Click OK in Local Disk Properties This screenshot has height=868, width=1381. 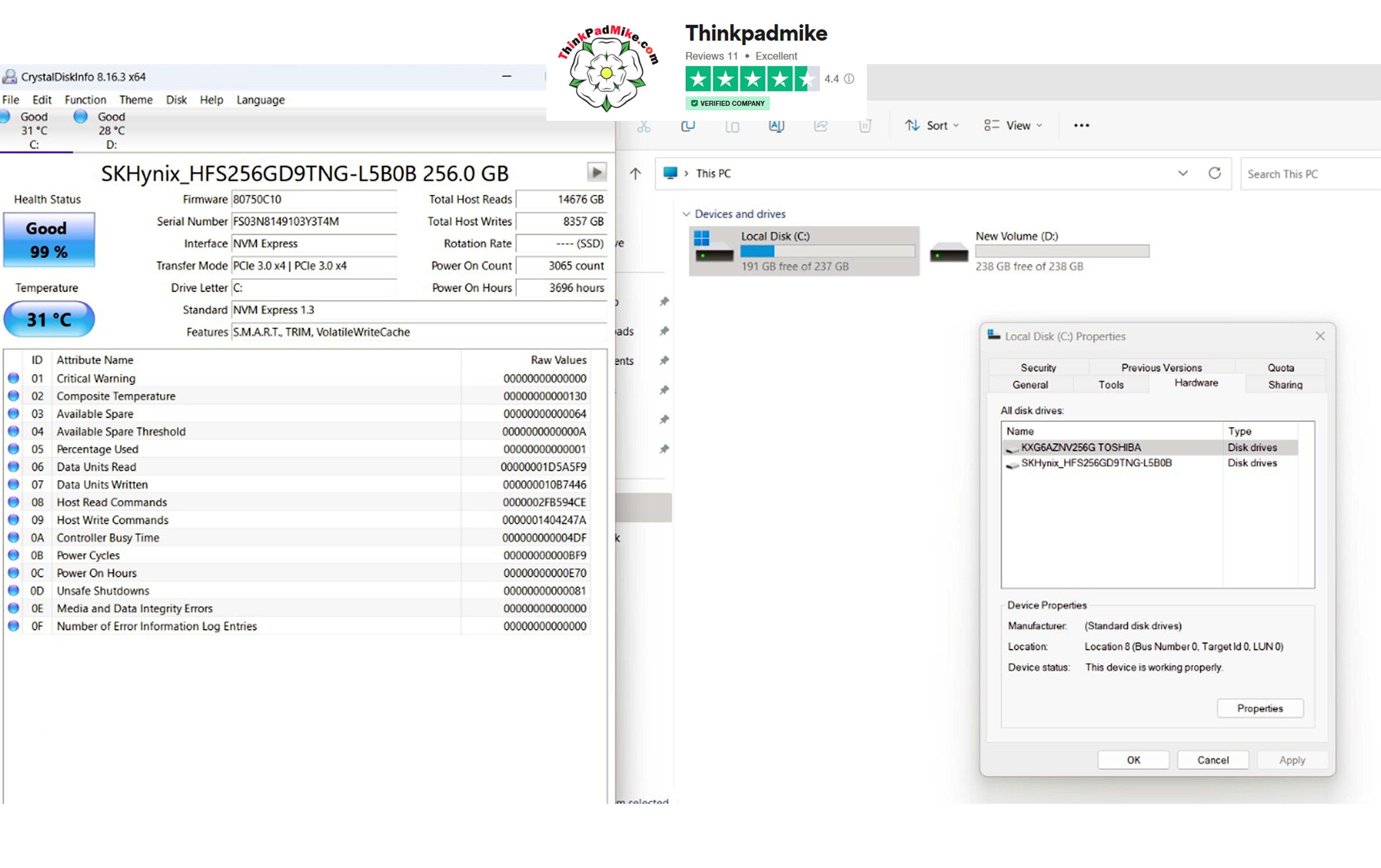(1133, 759)
